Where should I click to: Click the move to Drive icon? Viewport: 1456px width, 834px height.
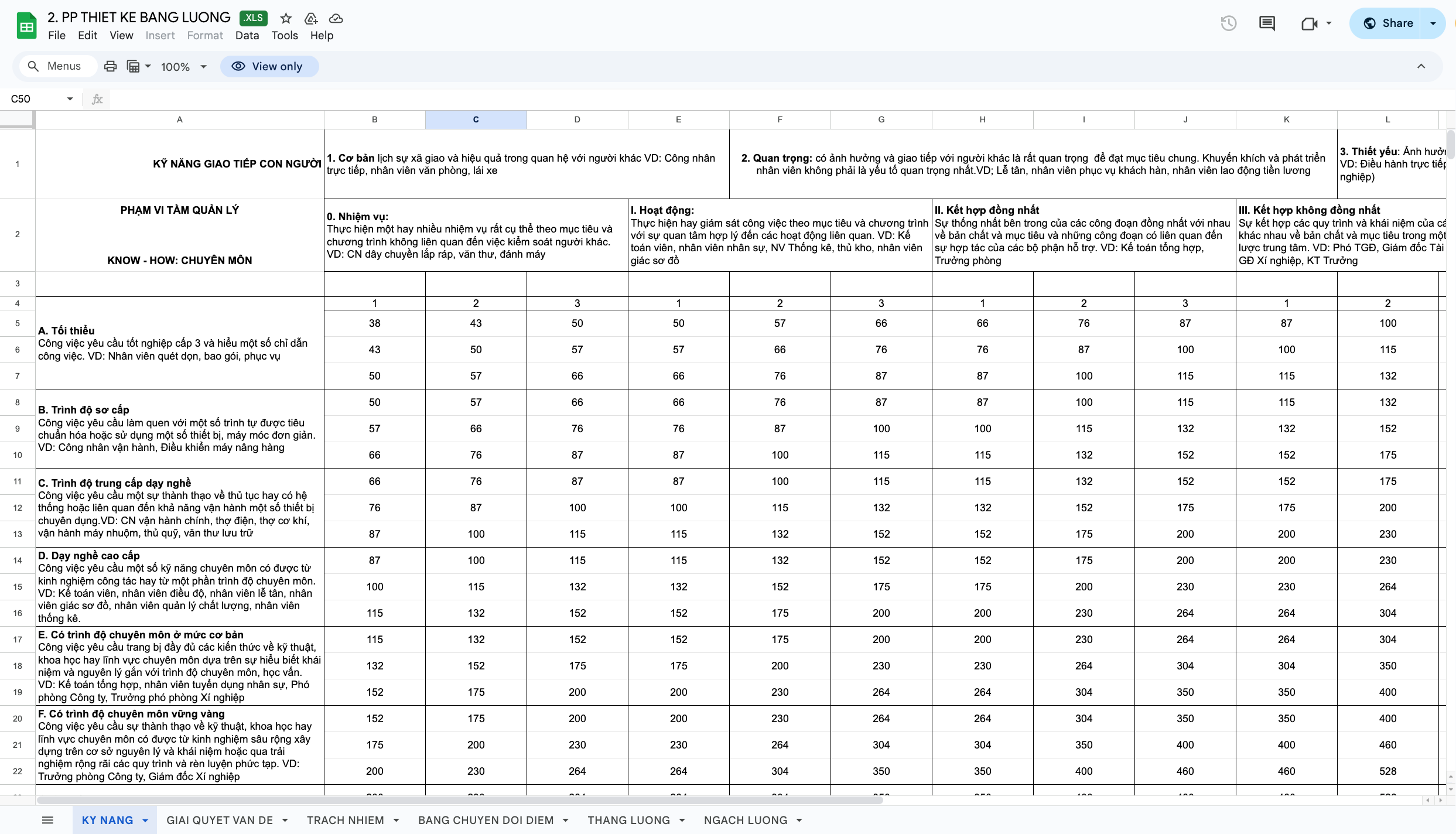click(311, 18)
